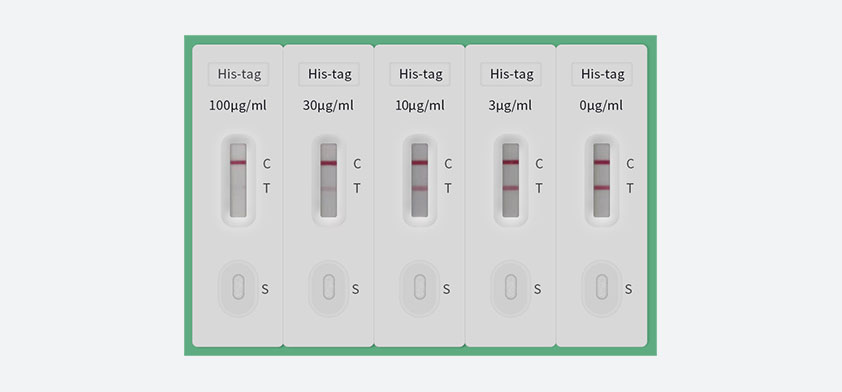Click the test line on the 3µg/ml strip
842x392 pixels.
511,188
